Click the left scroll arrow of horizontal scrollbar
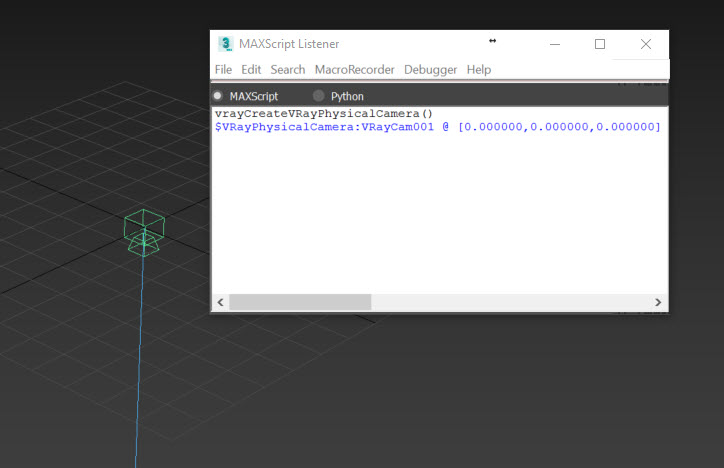 coord(220,302)
